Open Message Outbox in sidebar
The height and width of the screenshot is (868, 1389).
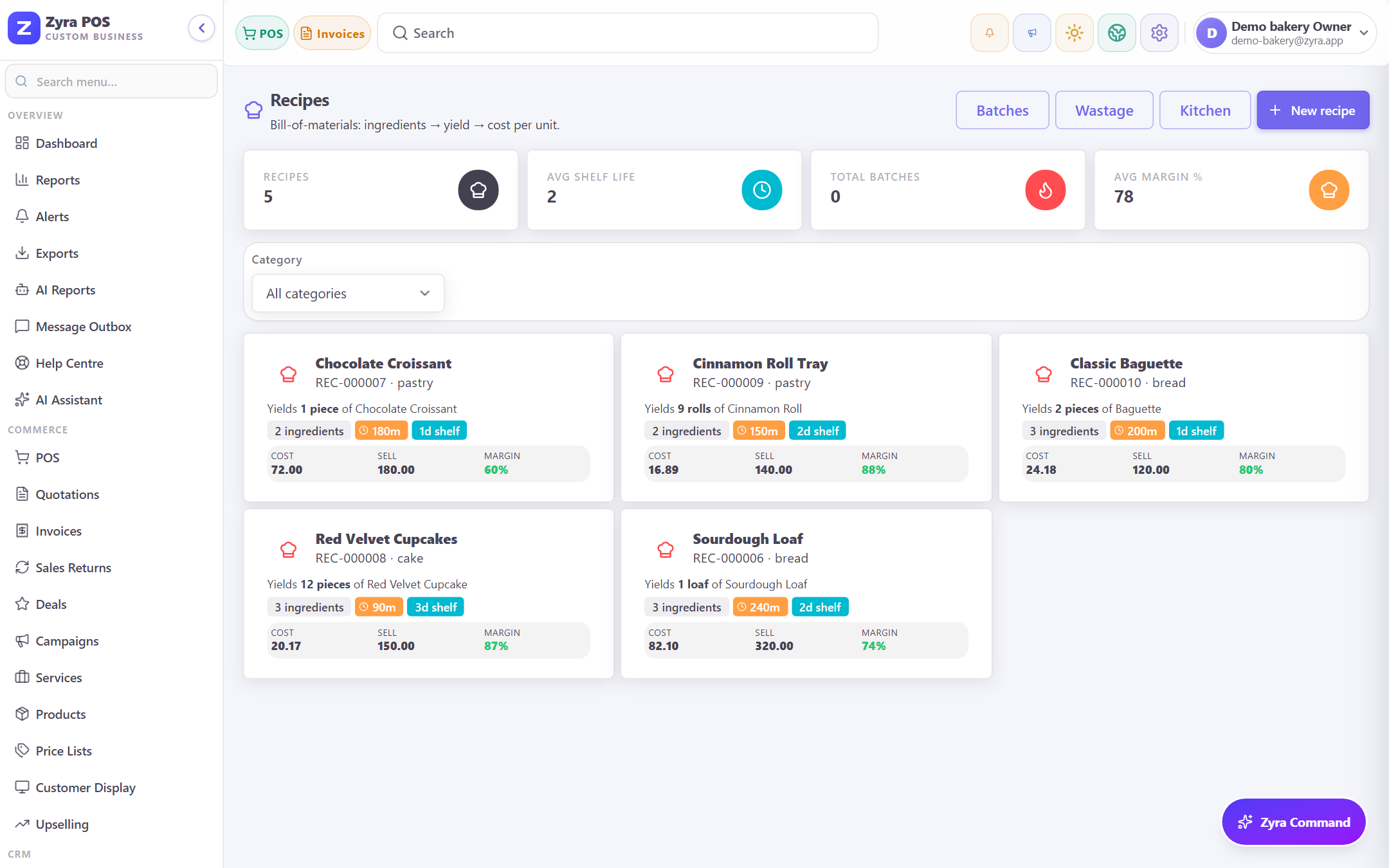[111, 327]
